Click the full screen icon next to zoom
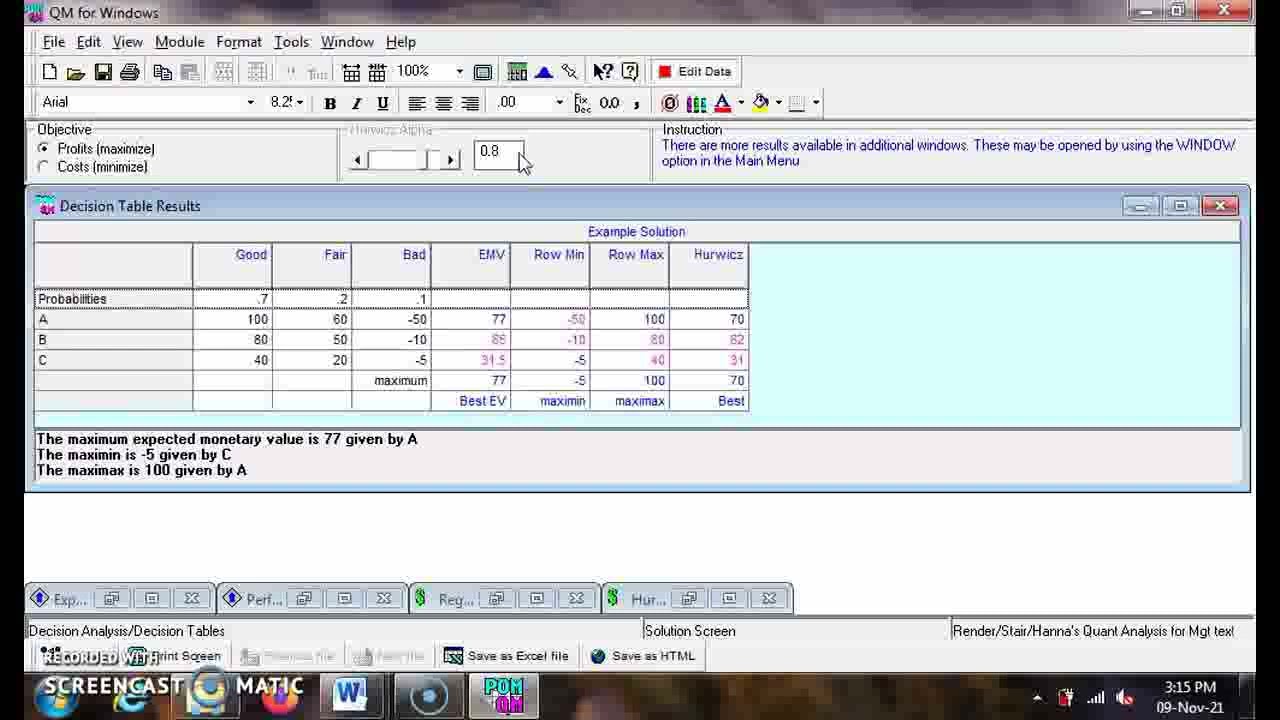 tap(483, 72)
